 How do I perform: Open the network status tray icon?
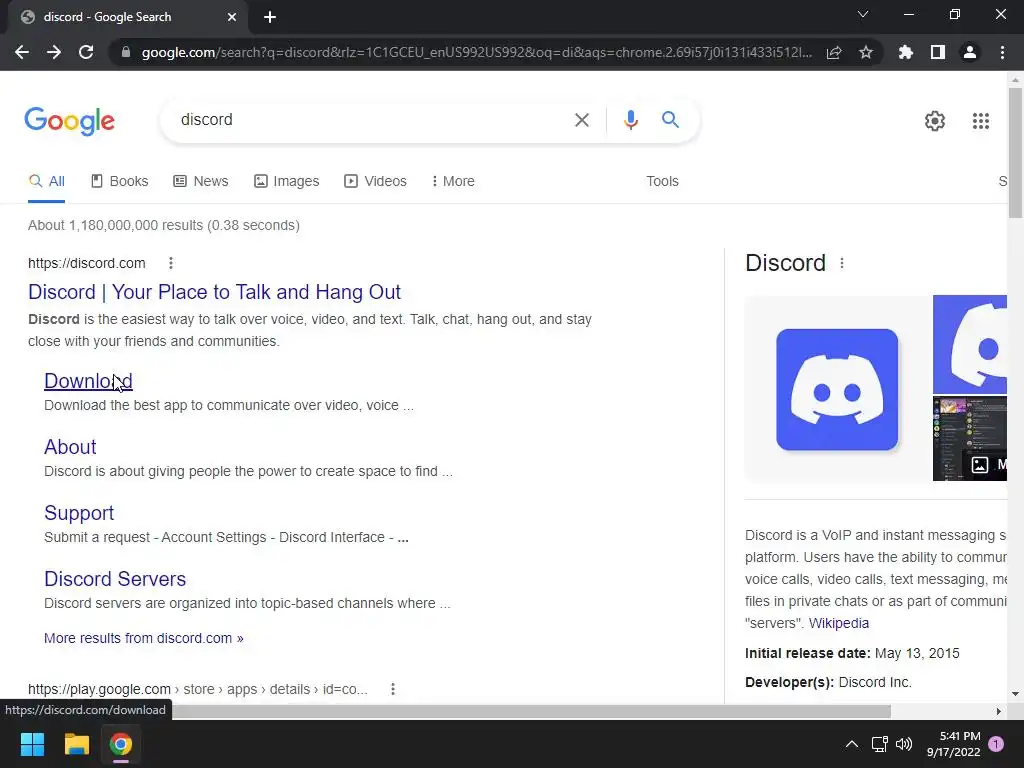(x=879, y=744)
